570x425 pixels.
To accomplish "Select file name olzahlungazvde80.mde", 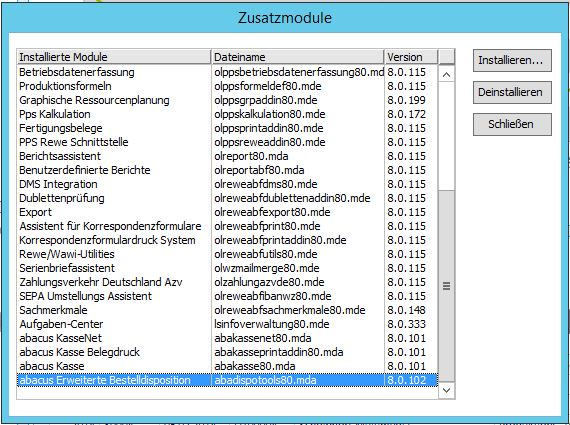I will click(269, 282).
